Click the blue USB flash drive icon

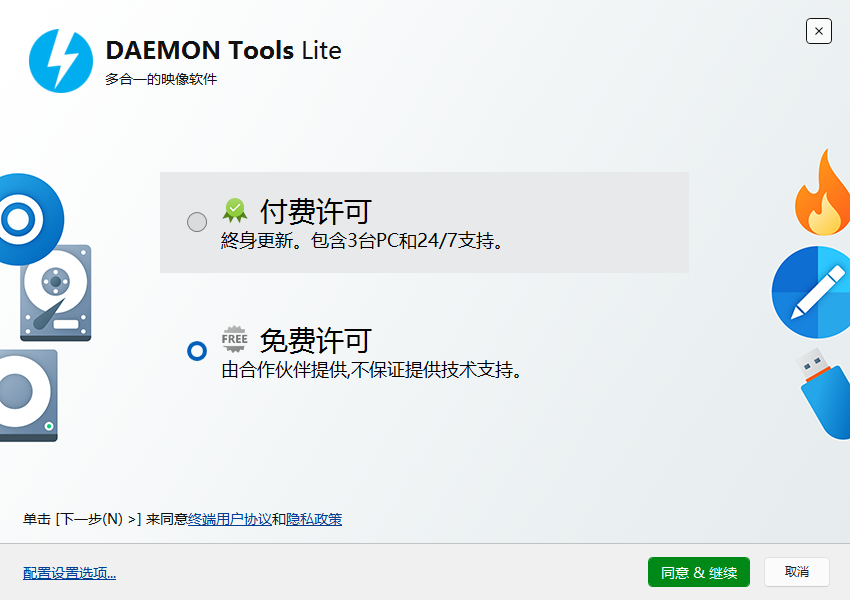[x=820, y=395]
